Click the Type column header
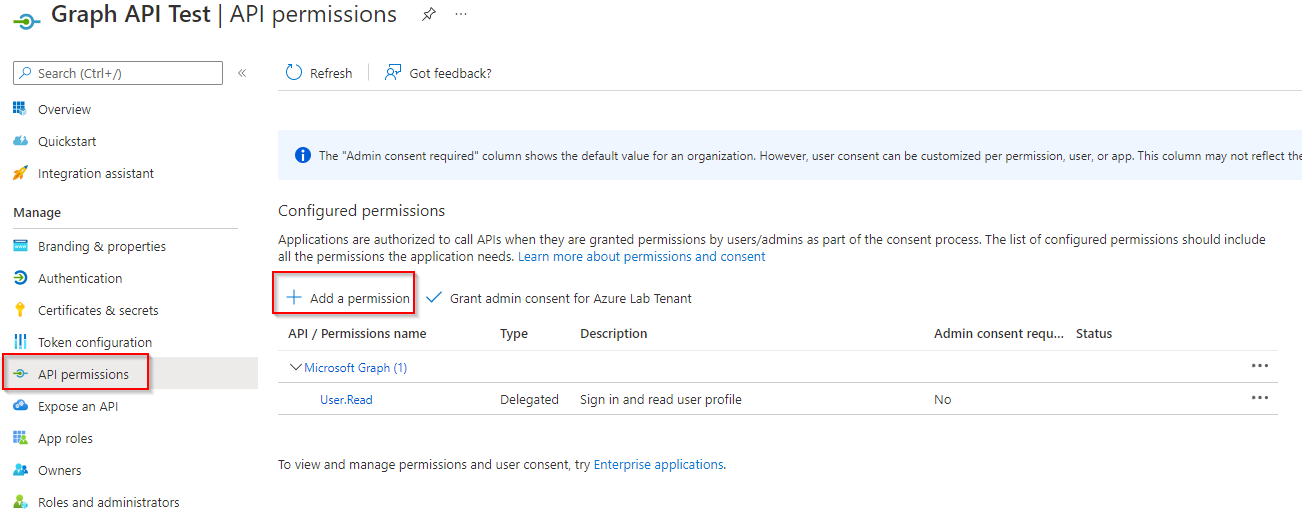Viewport: 1302px width, 519px height. [514, 334]
